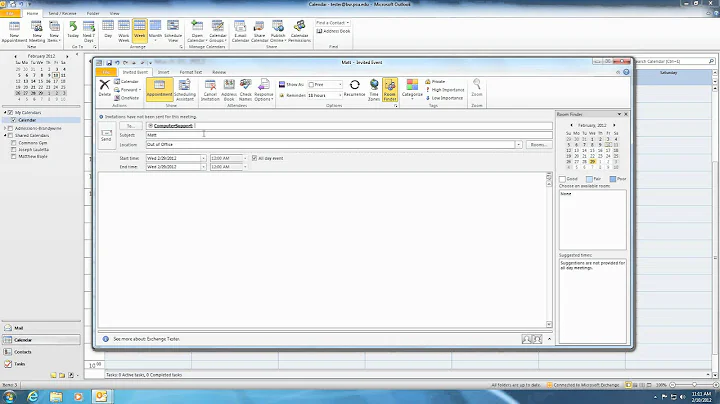Open the event File tab
Screen dimensions: 720x404
point(106,72)
